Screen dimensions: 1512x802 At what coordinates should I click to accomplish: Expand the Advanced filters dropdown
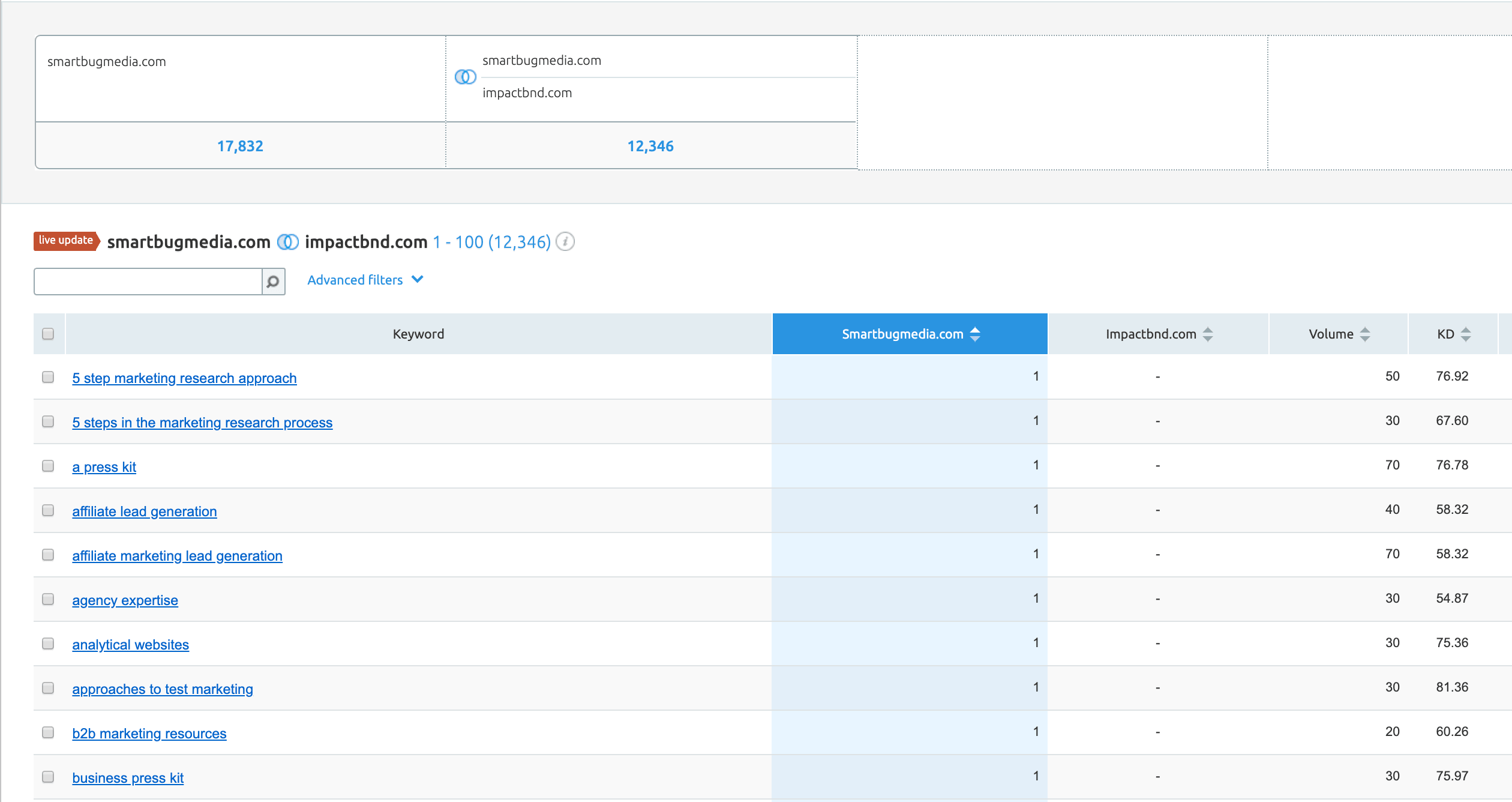pyautogui.click(x=365, y=280)
